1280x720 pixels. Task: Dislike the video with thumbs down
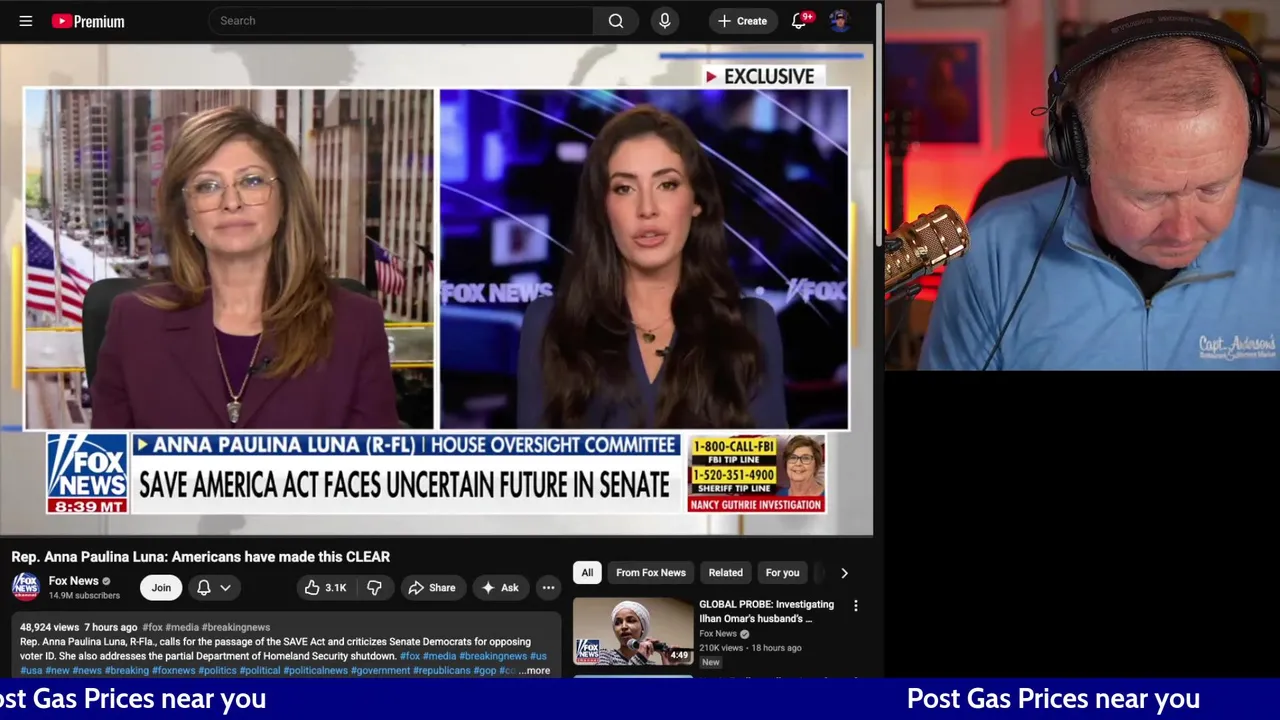pos(375,588)
